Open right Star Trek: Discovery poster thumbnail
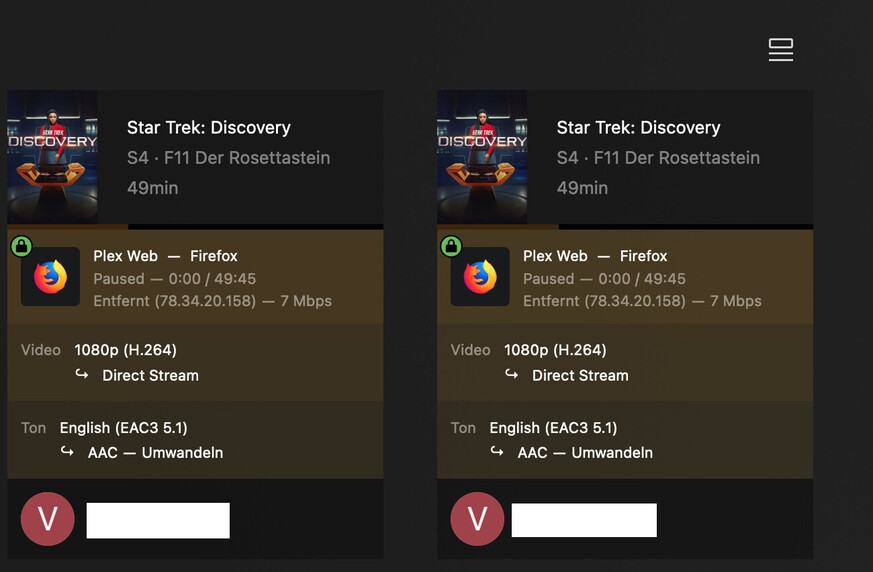 point(482,156)
